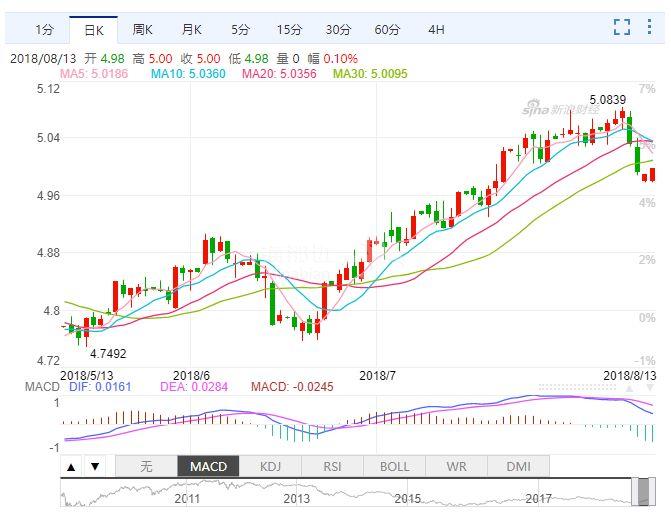This screenshot has height=521, width=671.
Task: Click 2013 on the overview timeline
Action: [297, 498]
